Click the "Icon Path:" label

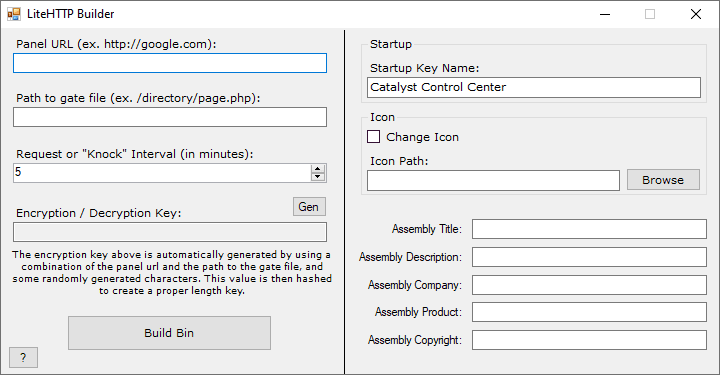tap(399, 161)
